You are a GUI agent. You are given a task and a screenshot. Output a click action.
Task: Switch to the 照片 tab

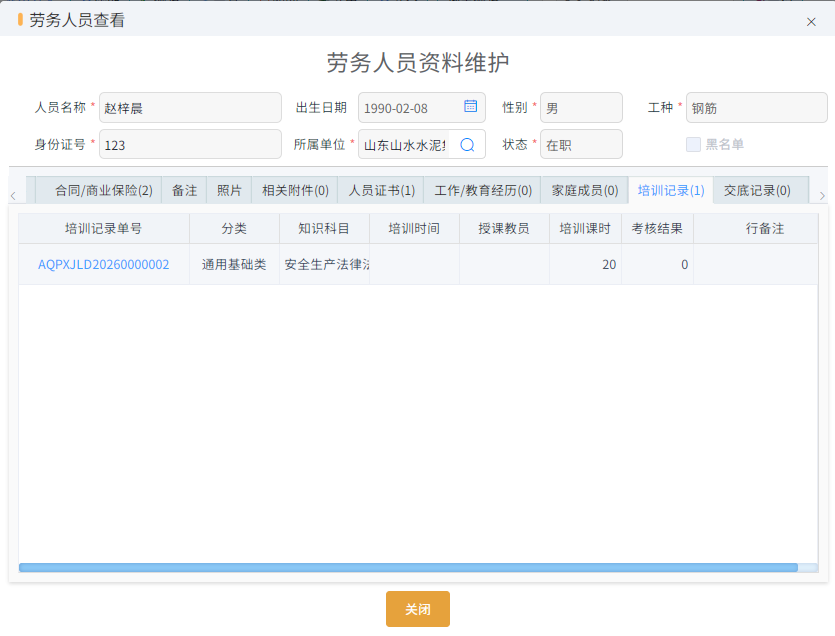click(229, 190)
